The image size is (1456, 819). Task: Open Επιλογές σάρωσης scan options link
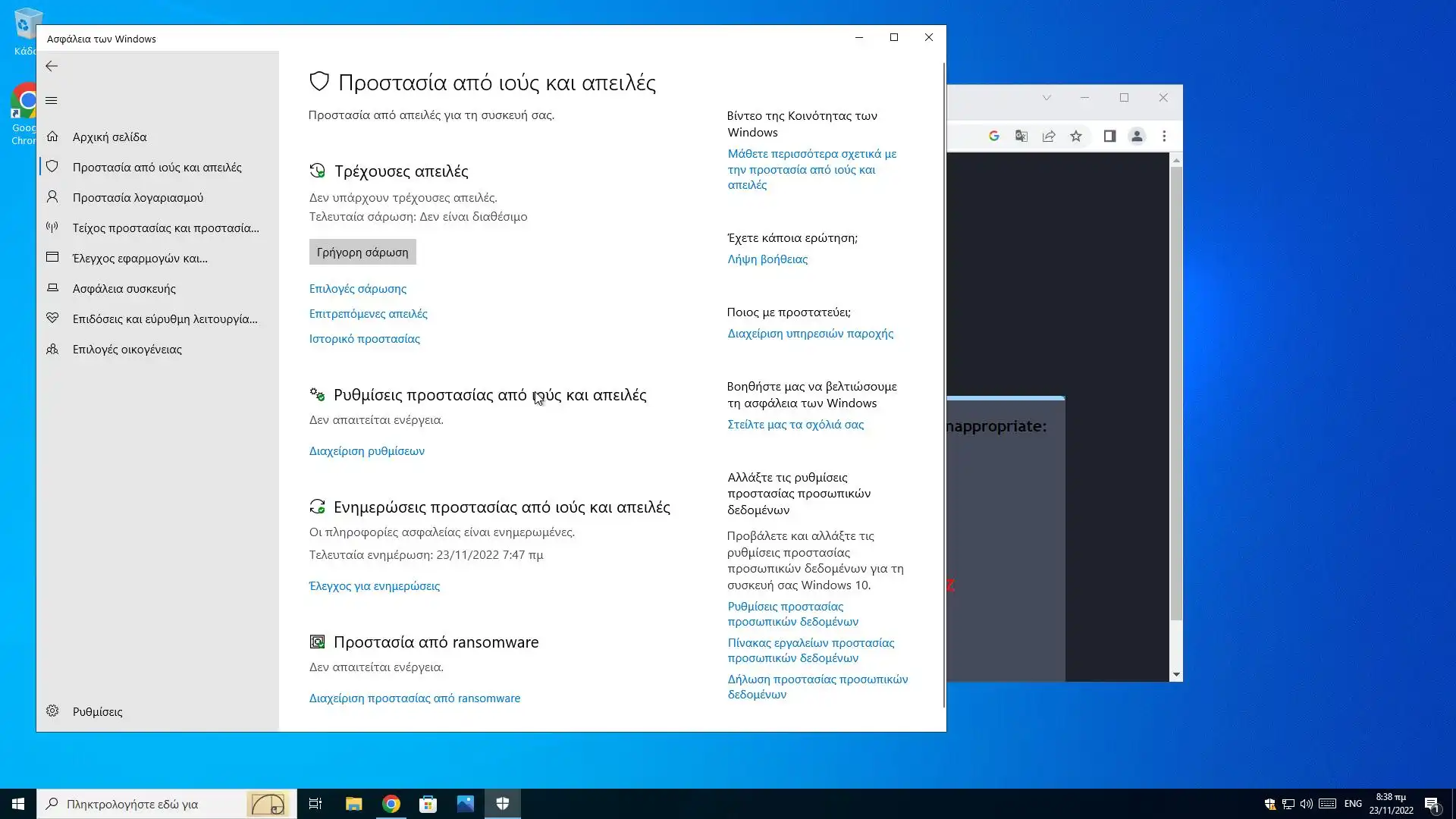coord(357,289)
